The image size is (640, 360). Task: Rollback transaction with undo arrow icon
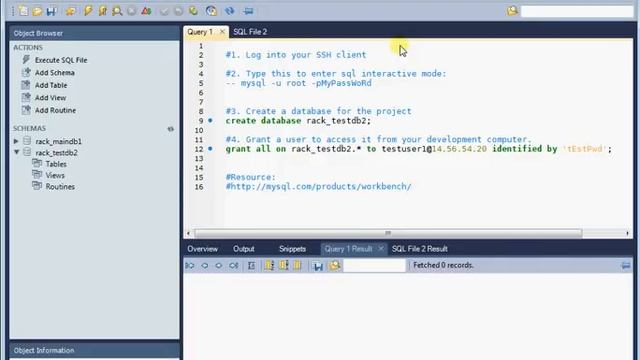(178, 11)
